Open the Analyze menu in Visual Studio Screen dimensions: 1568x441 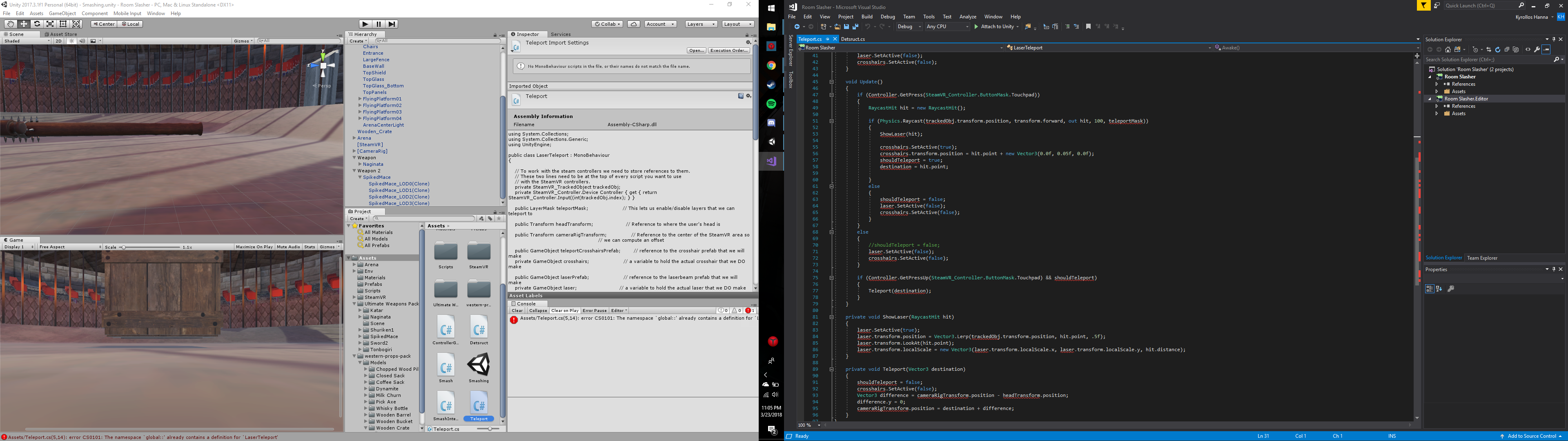pyautogui.click(x=968, y=17)
